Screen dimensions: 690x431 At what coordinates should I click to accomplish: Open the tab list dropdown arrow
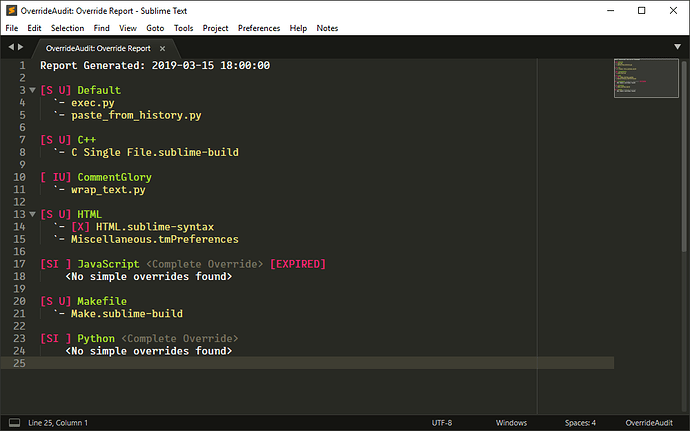pyautogui.click(x=677, y=47)
